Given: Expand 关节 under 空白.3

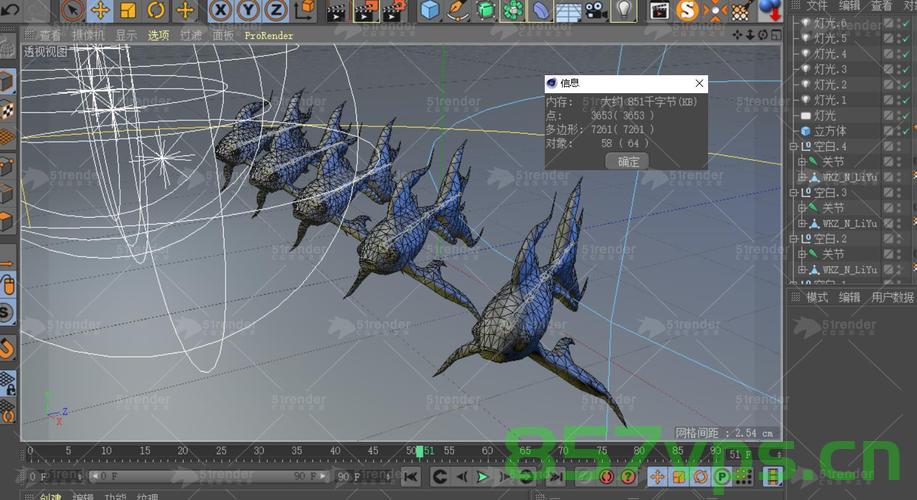Looking at the screenshot, I should 802,208.
